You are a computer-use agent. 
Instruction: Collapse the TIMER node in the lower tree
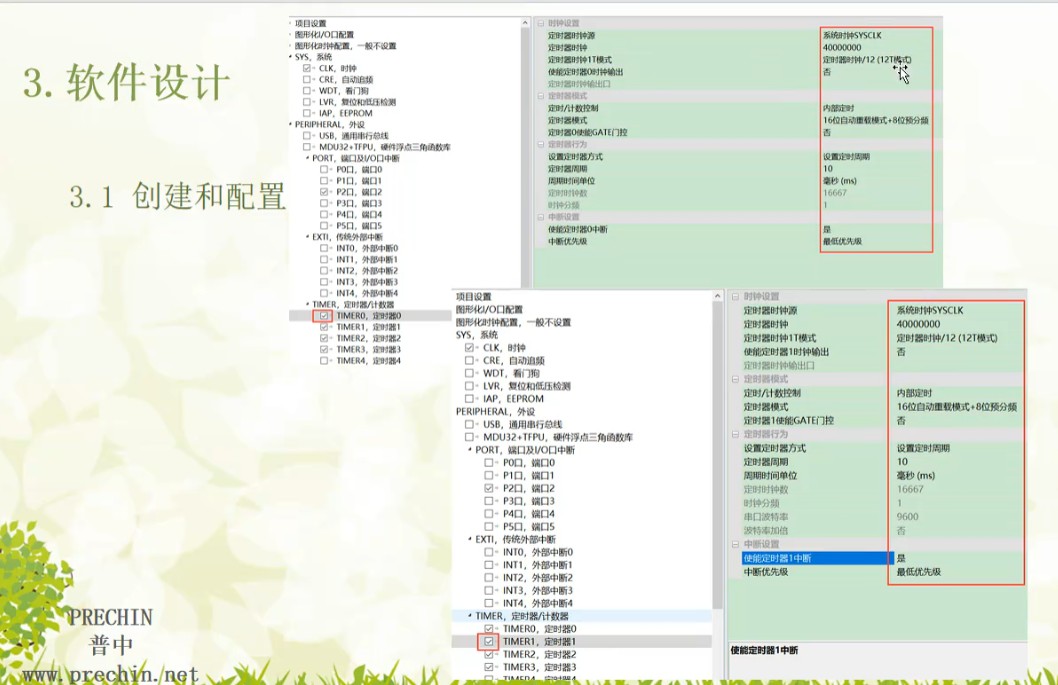(470, 616)
